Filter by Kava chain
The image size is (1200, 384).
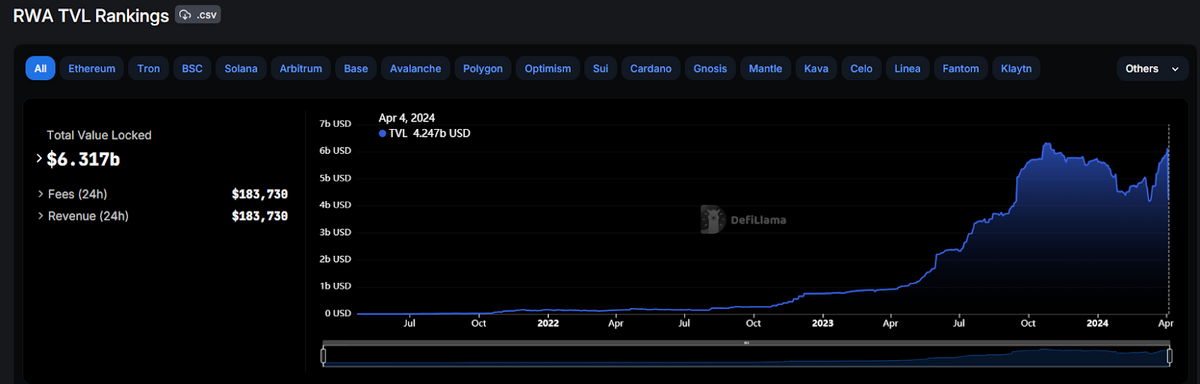(815, 69)
